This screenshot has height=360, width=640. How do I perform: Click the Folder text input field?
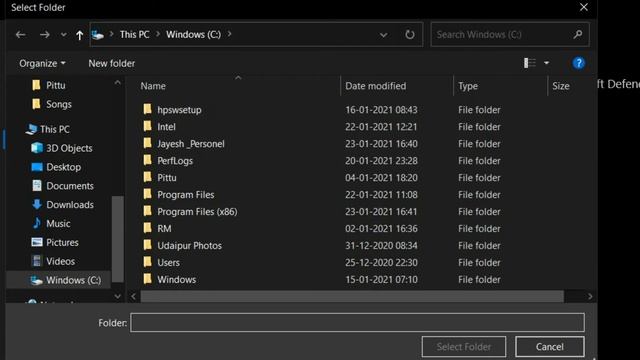click(357, 323)
